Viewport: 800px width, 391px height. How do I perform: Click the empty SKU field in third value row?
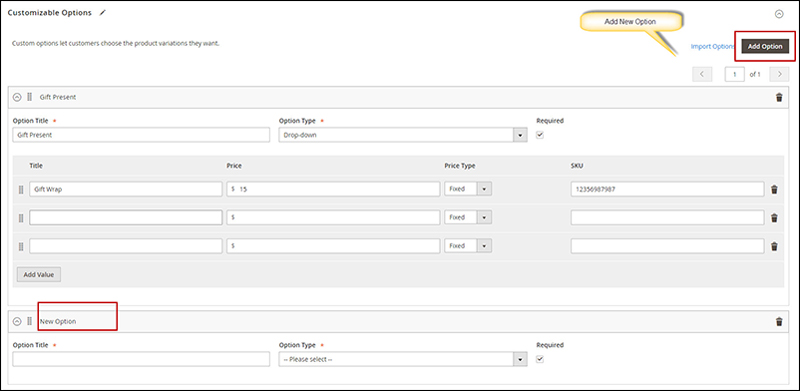click(x=667, y=246)
